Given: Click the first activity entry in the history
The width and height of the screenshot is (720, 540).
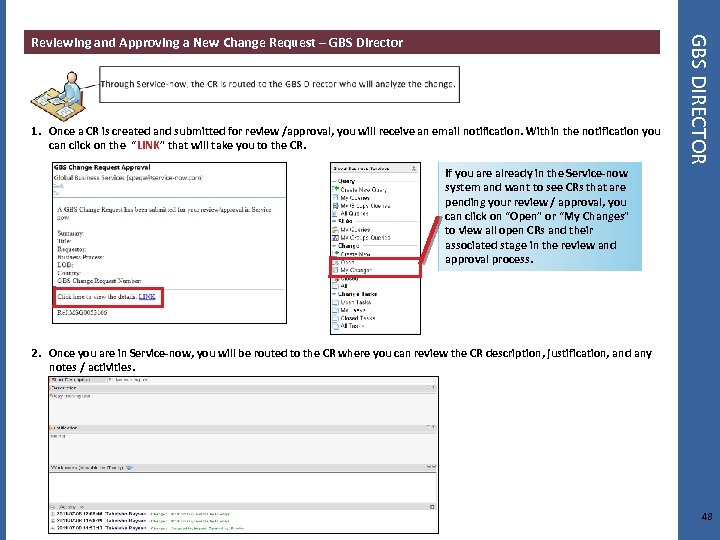Looking at the screenshot, I should tap(142, 514).
